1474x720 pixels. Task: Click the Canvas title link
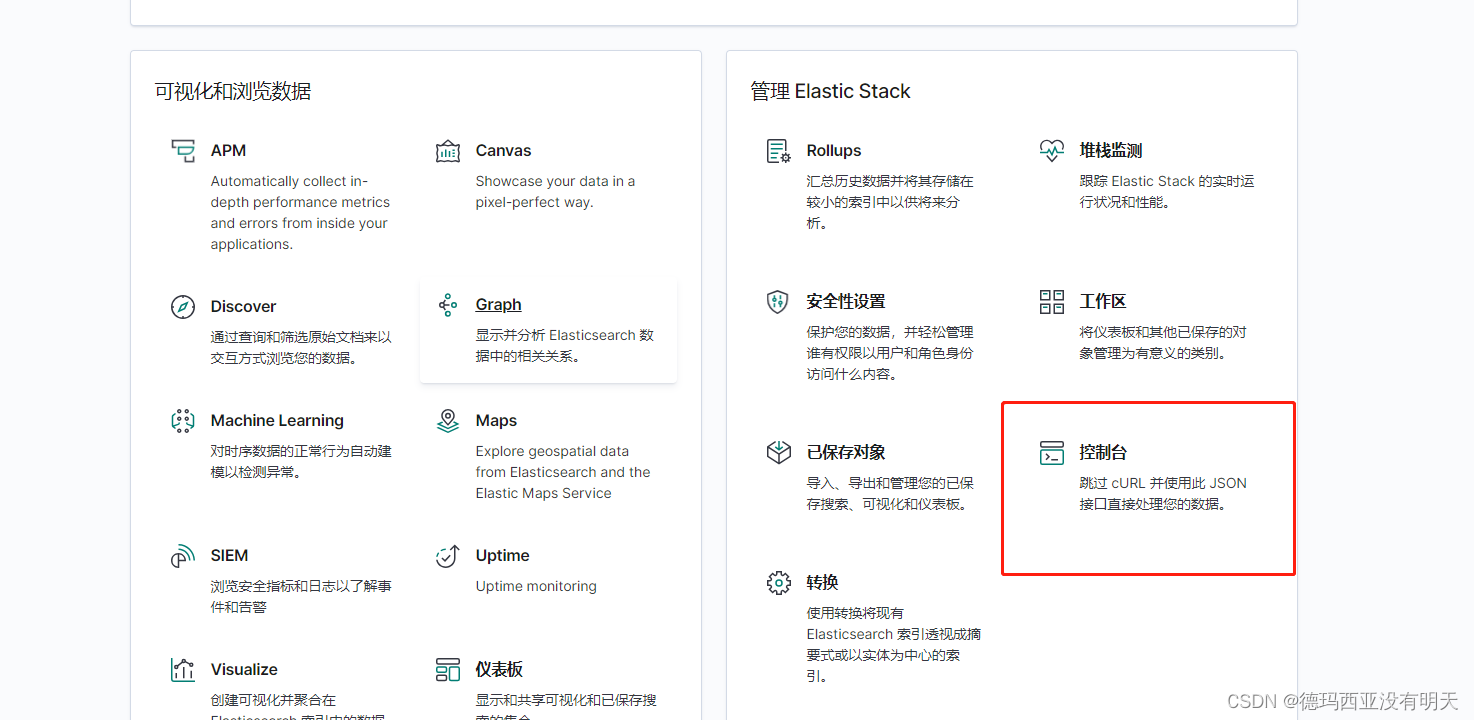point(503,151)
